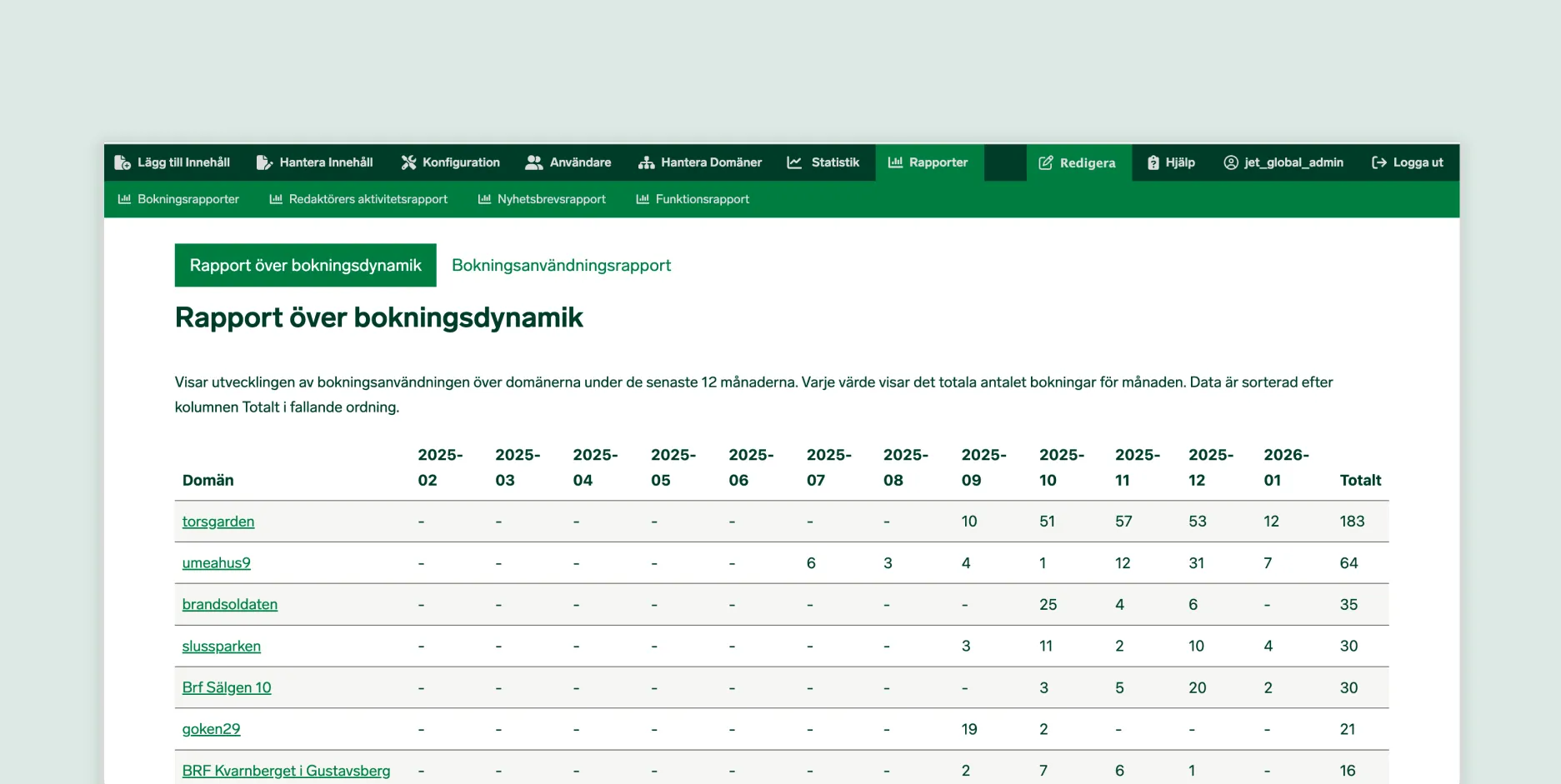Click the Hantera Innehåll edit-file icon
This screenshot has height=784, width=1561.
point(264,162)
